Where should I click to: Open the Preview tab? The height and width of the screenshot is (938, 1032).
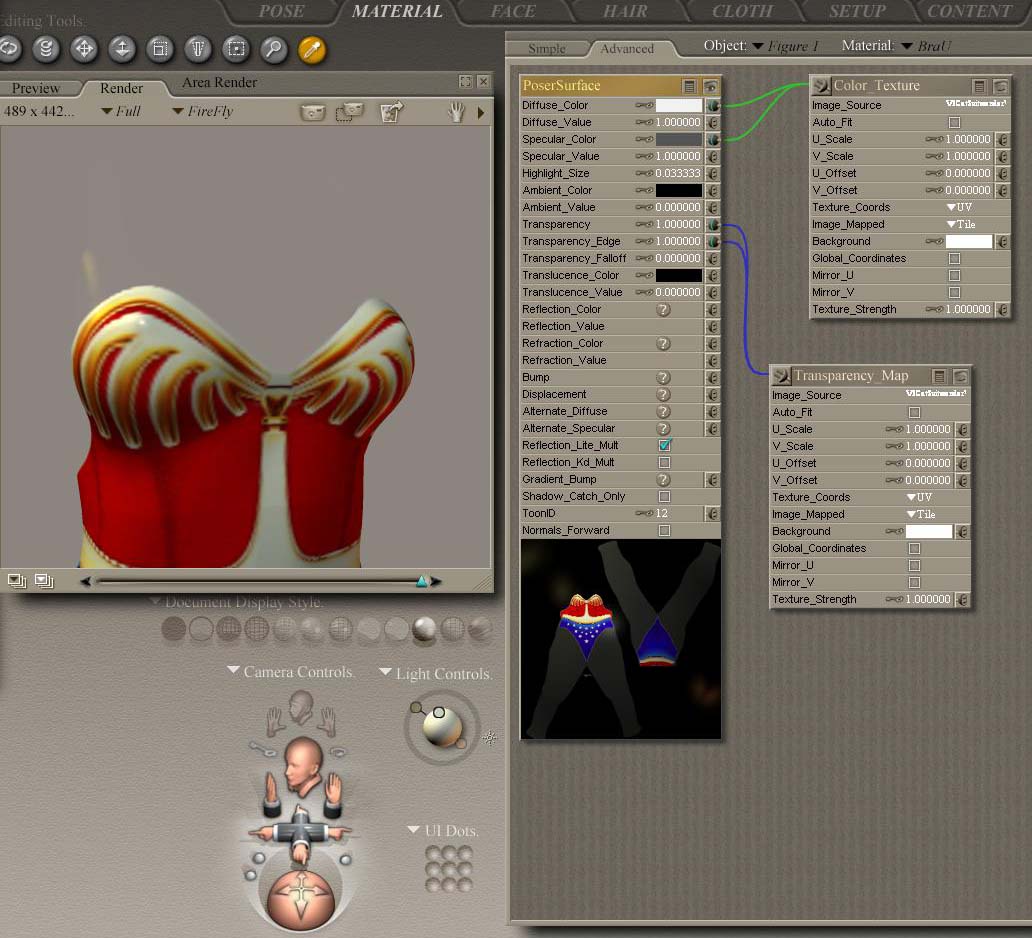[x=36, y=88]
